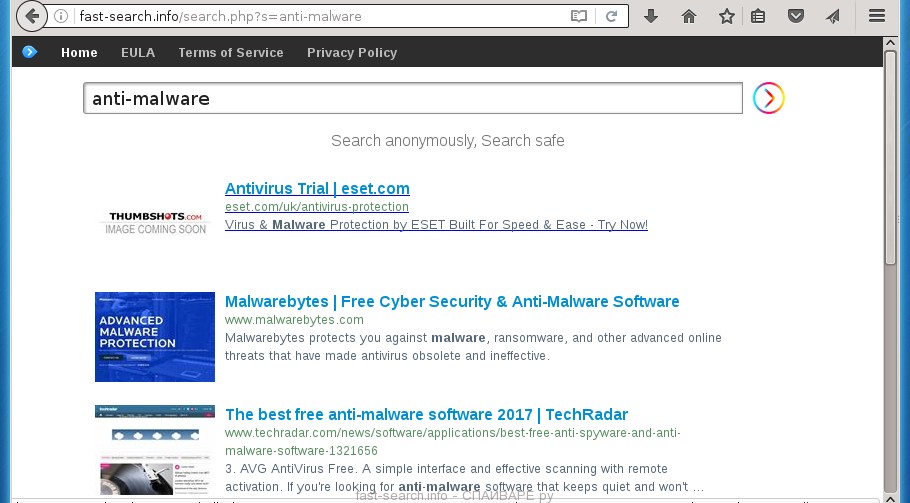910x503 pixels.
Task: Open the Malwarebytes search result link
Action: coord(452,302)
